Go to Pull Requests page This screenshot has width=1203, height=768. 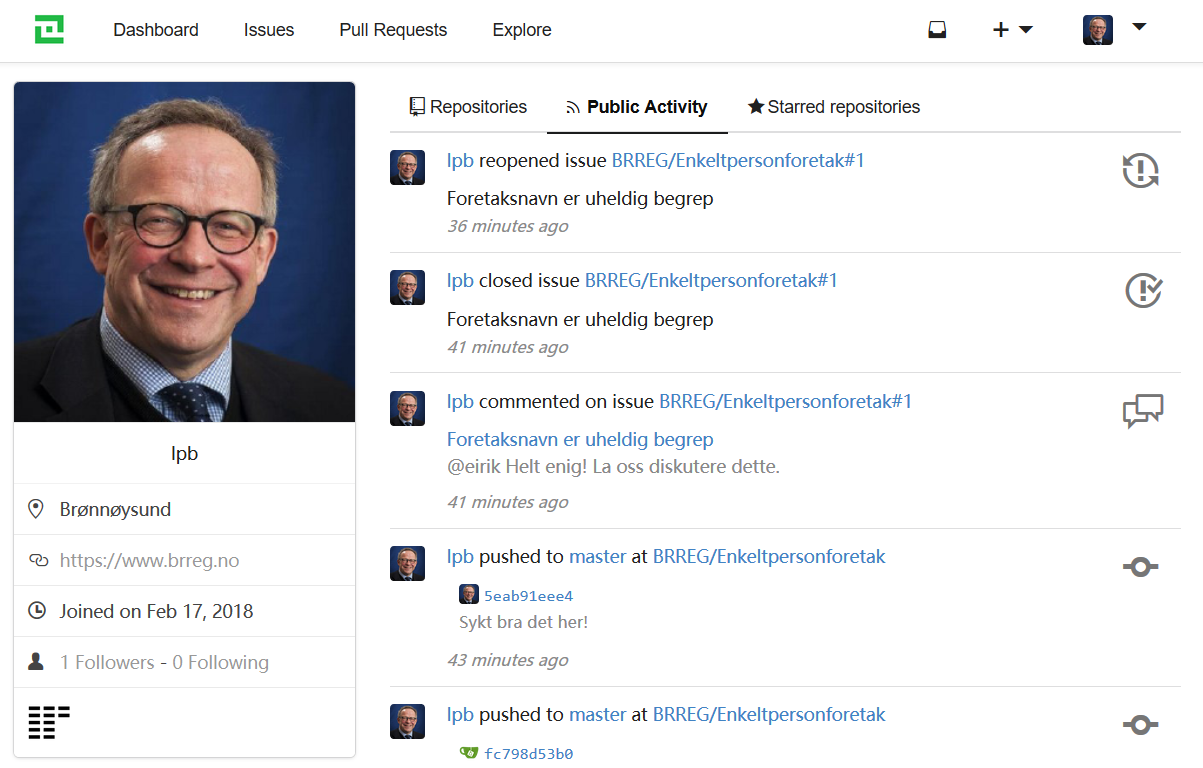pyautogui.click(x=393, y=30)
